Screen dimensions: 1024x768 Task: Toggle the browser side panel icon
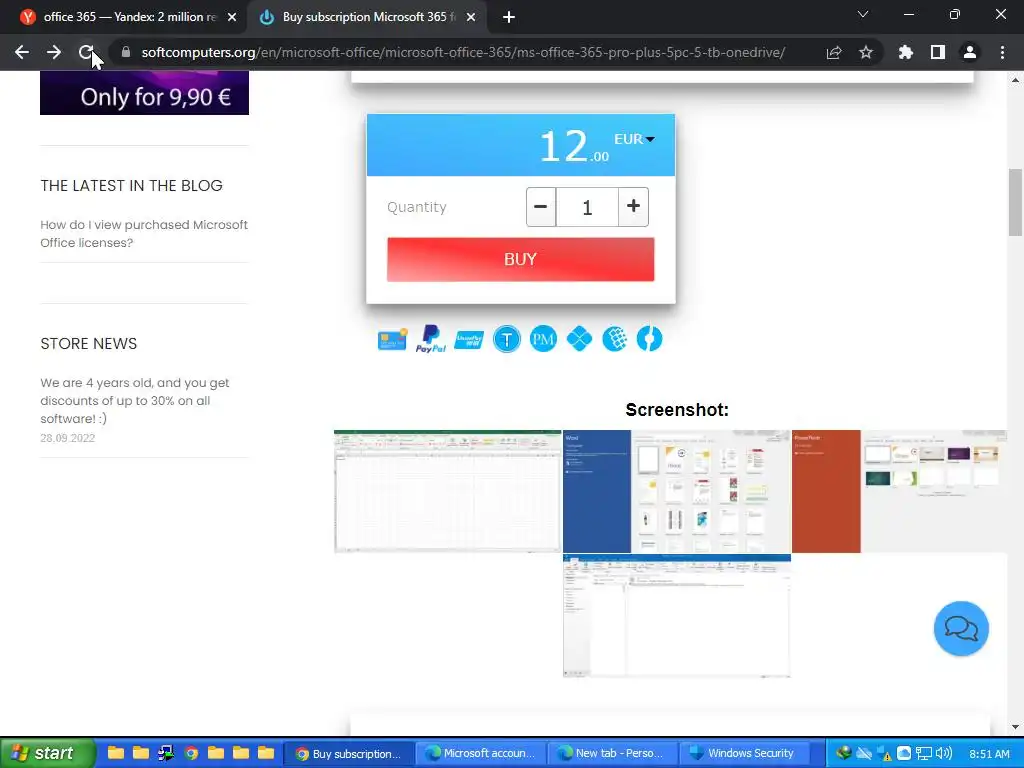point(938,52)
